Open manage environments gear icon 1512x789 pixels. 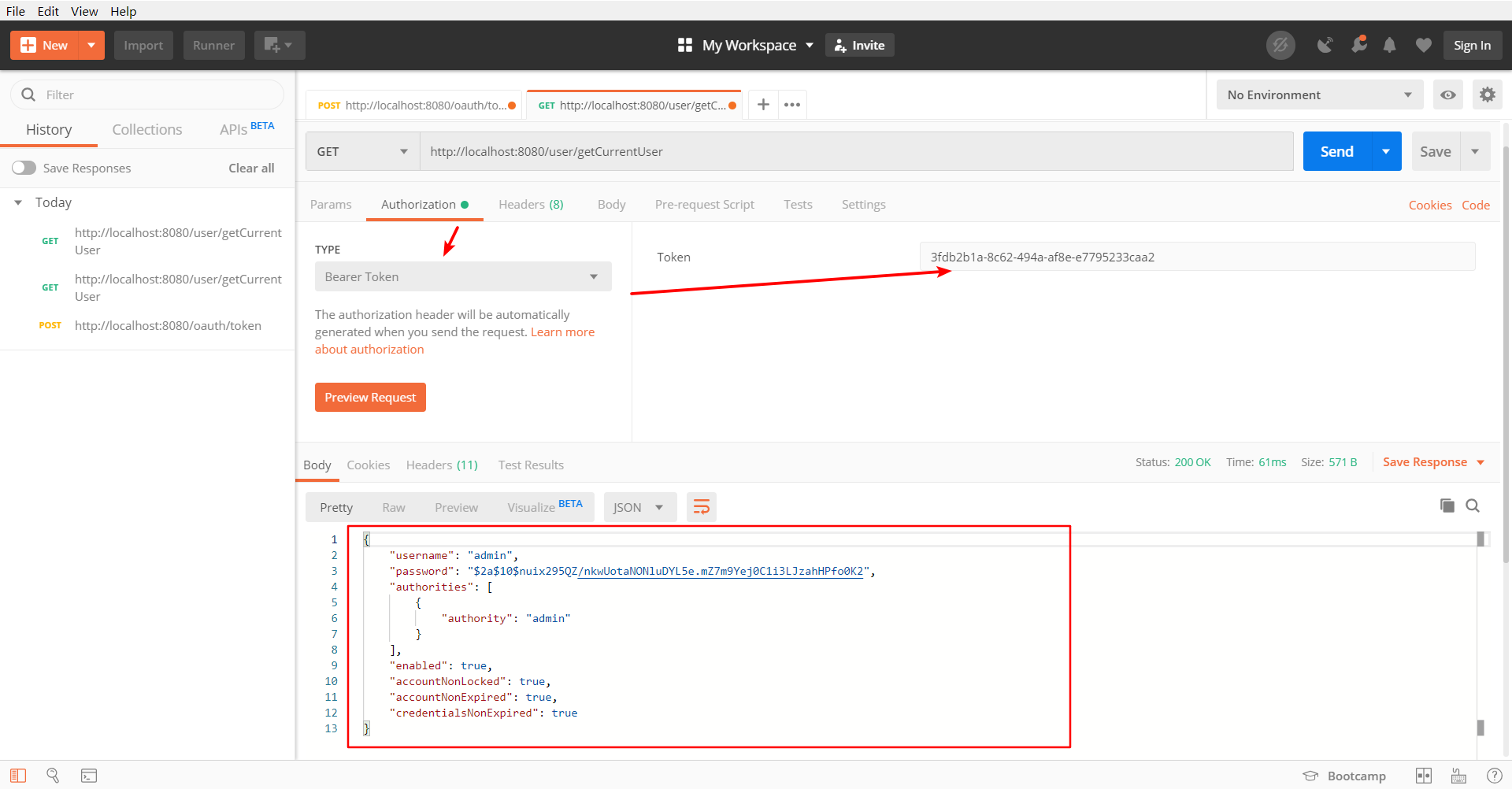[x=1487, y=95]
